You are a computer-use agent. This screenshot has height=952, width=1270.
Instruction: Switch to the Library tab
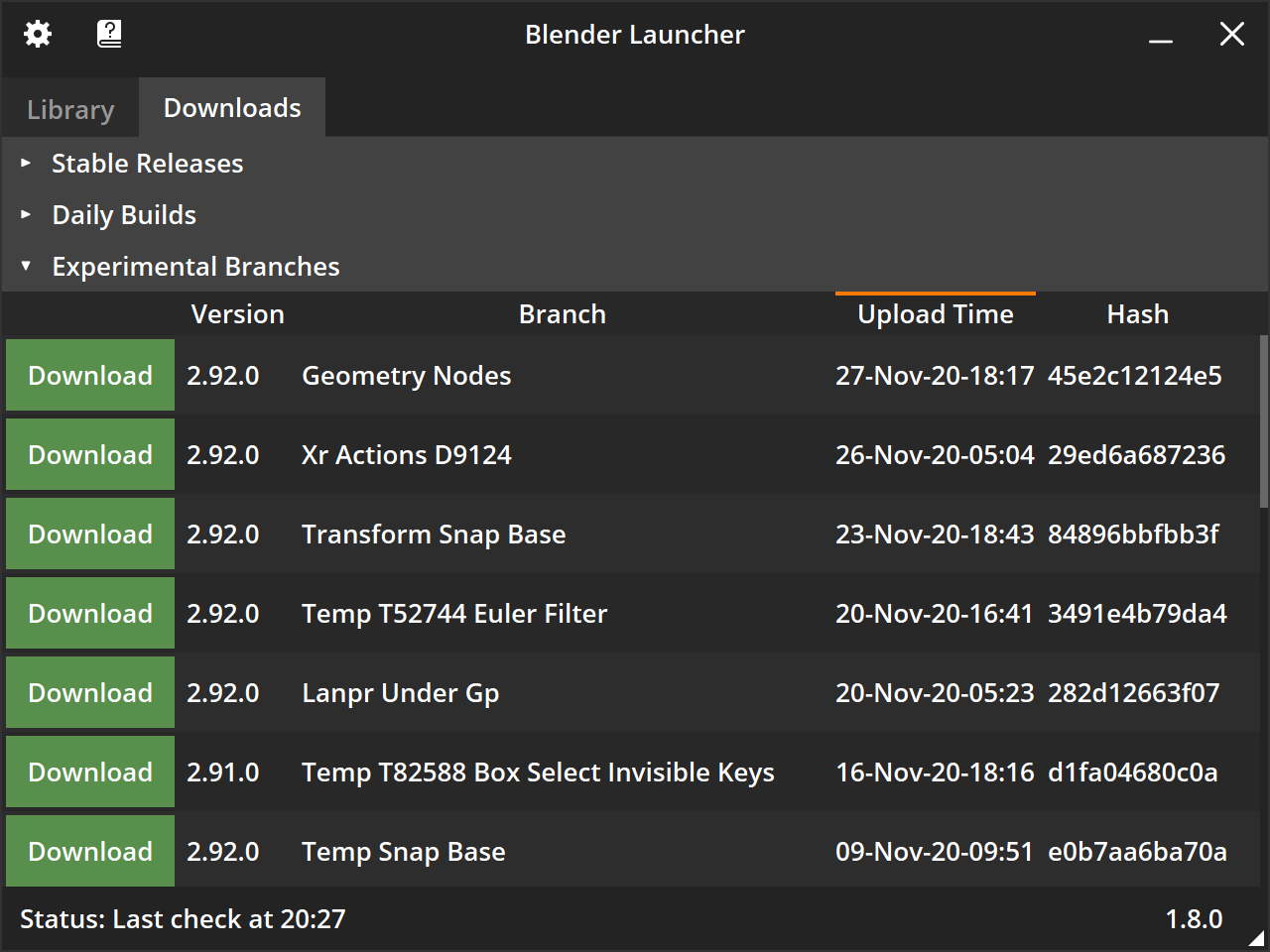[x=70, y=109]
